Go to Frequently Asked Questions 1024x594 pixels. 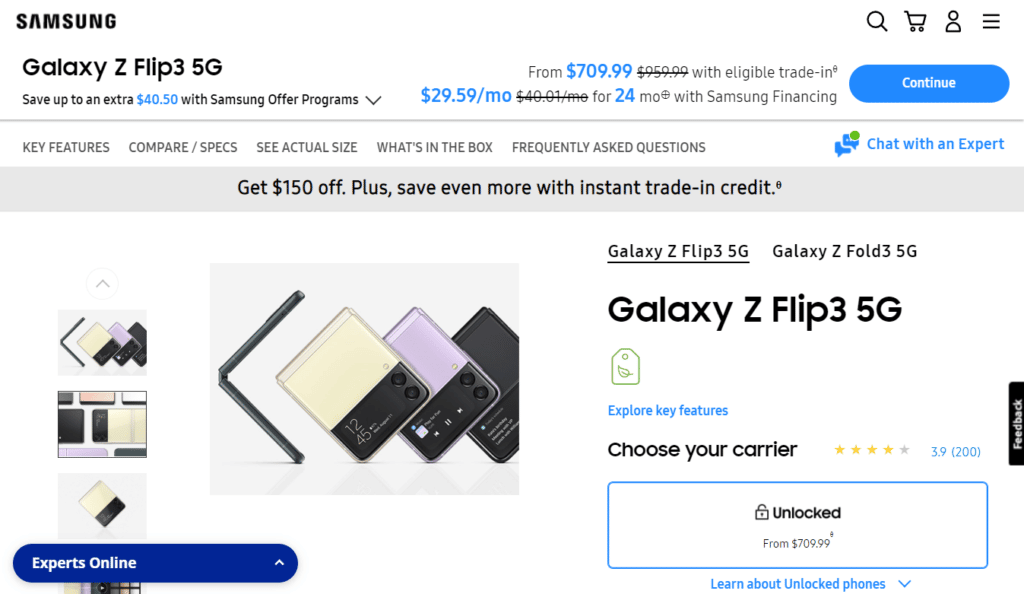608,147
